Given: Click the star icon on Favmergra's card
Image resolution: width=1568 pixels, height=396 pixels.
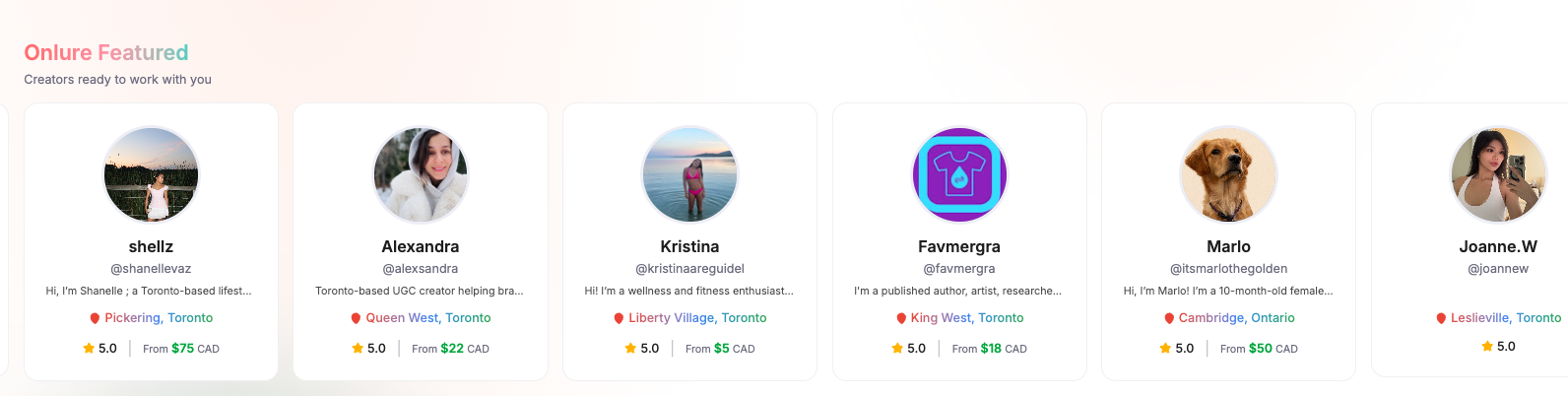Looking at the screenshot, I should pyautogui.click(x=897, y=348).
